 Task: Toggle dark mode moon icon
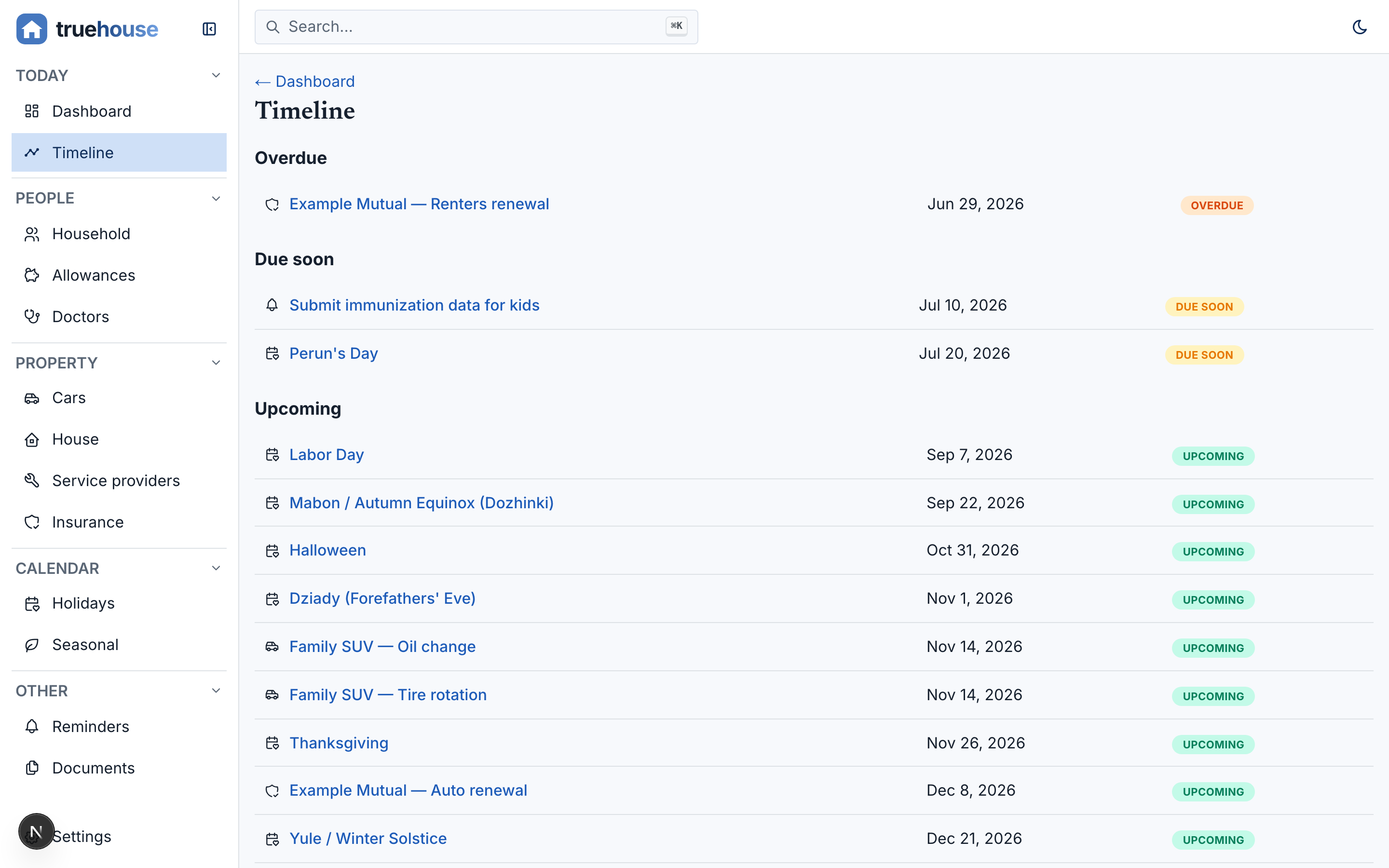click(1359, 27)
